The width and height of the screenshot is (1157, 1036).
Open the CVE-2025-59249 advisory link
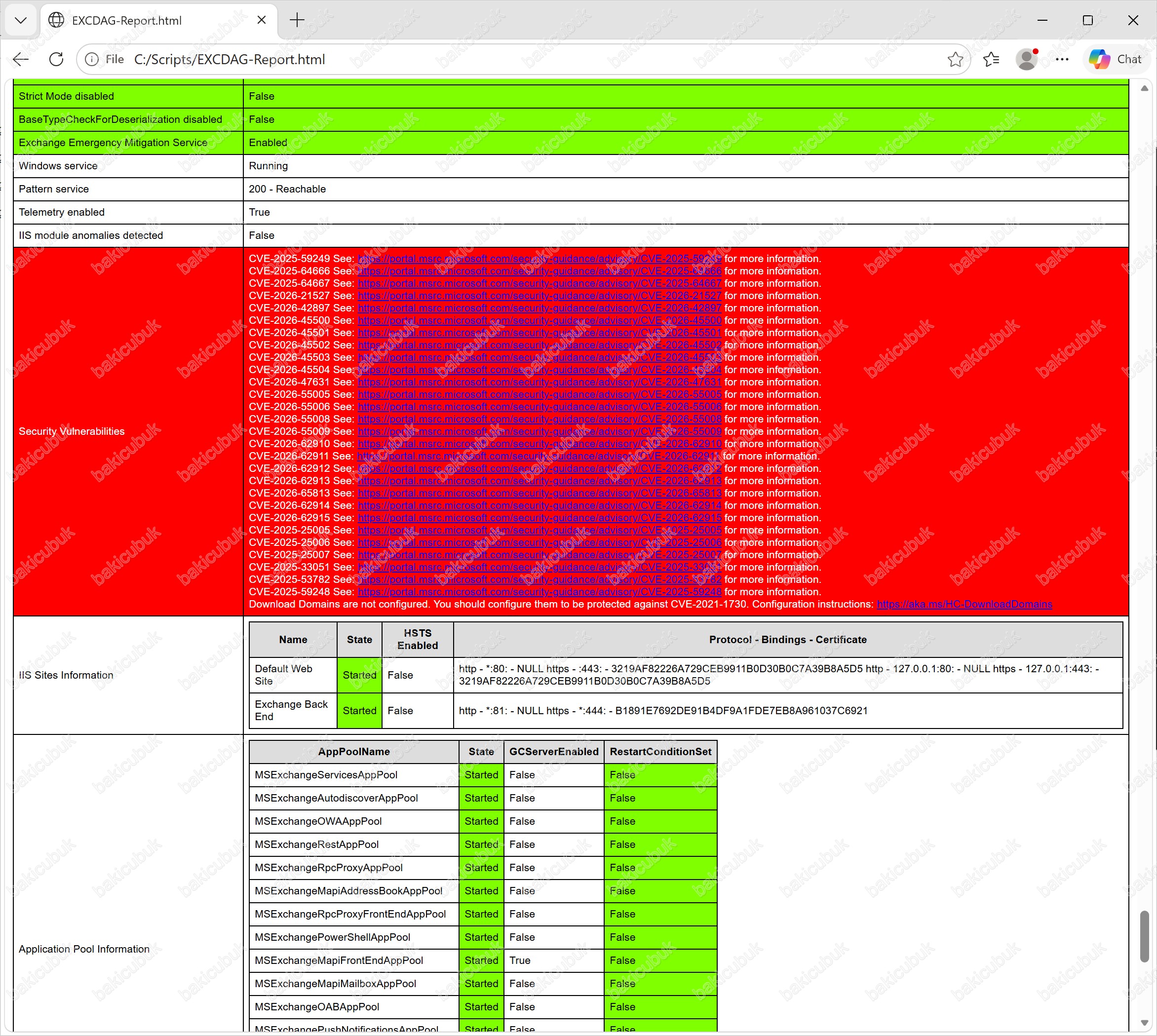539,259
